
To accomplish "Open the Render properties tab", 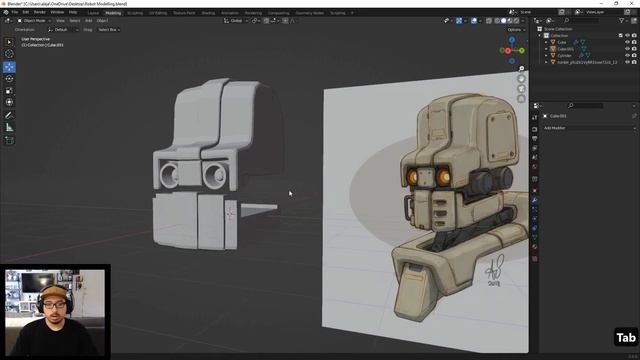I will (535, 129).
